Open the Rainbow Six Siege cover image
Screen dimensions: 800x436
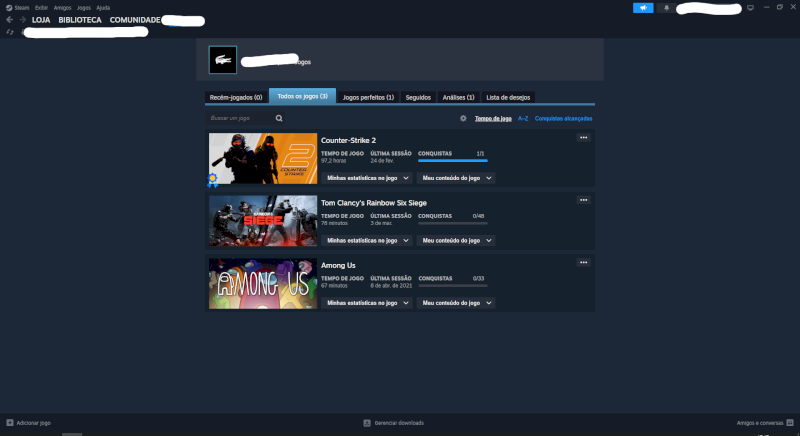(x=263, y=221)
